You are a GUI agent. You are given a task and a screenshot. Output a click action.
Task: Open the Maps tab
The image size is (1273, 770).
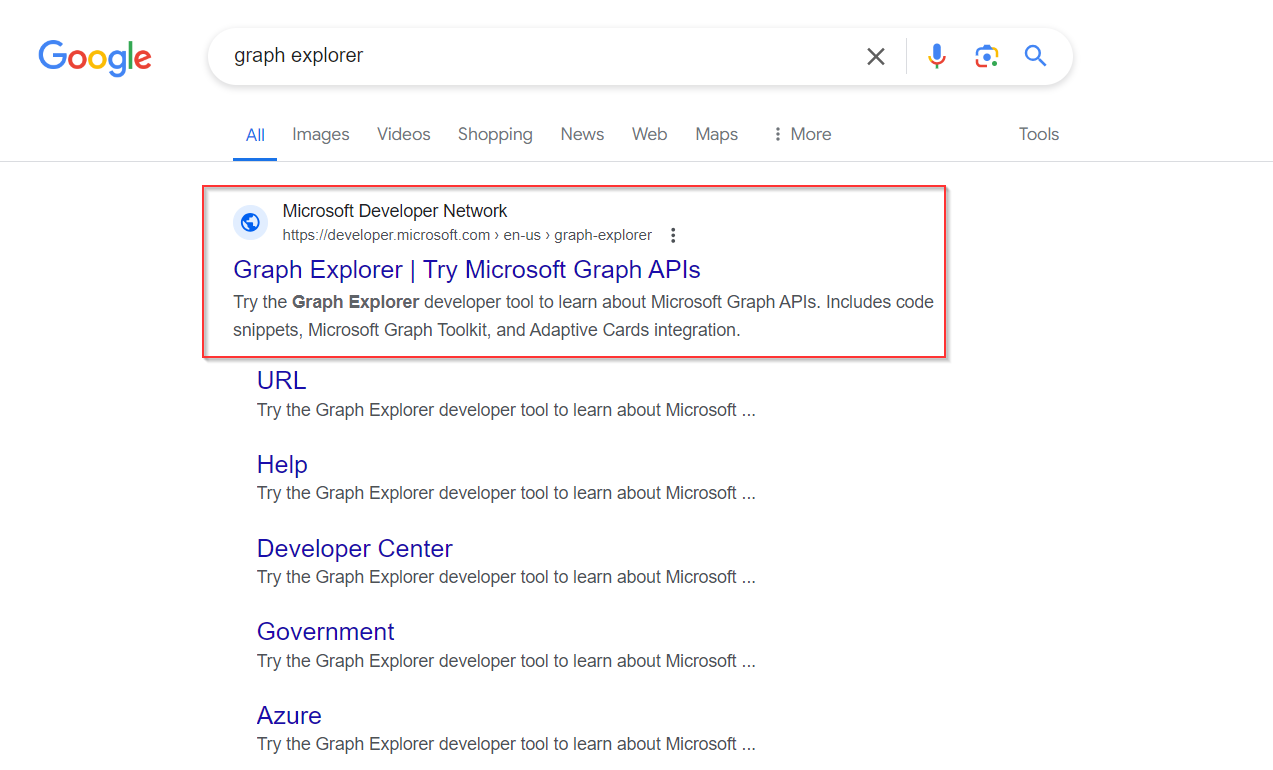click(x=717, y=134)
